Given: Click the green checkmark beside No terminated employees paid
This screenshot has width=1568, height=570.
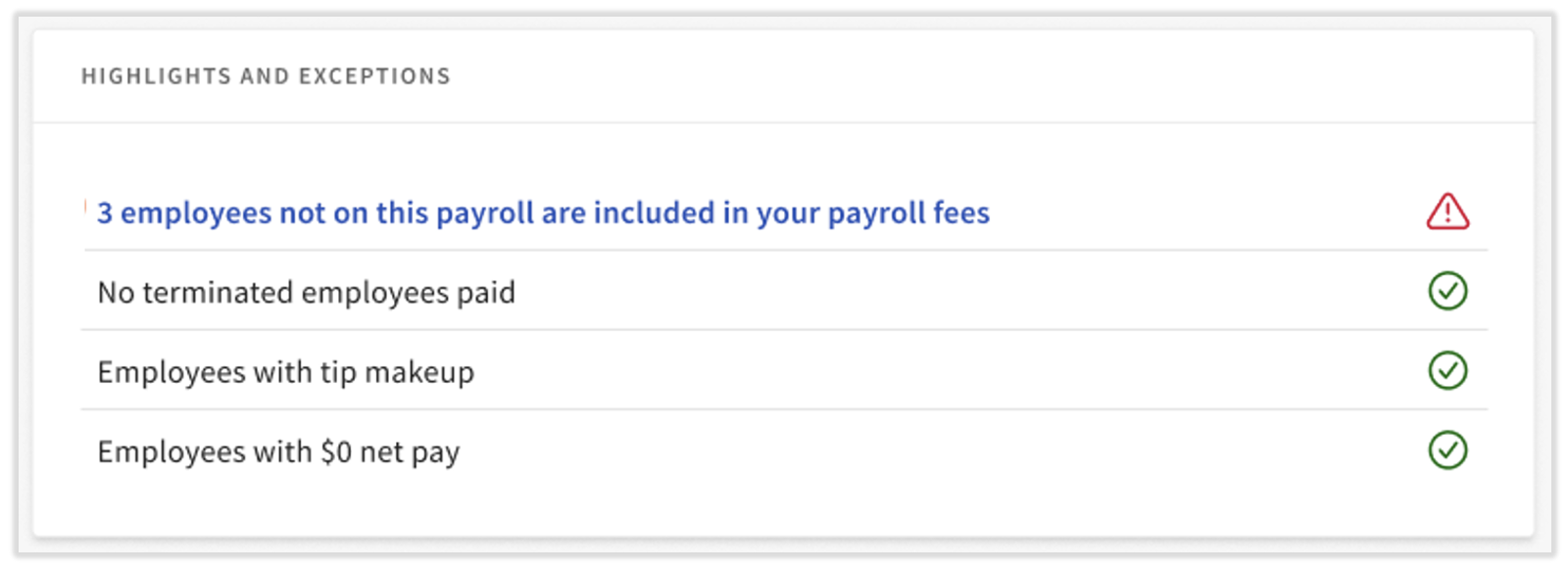Looking at the screenshot, I should point(1447,292).
